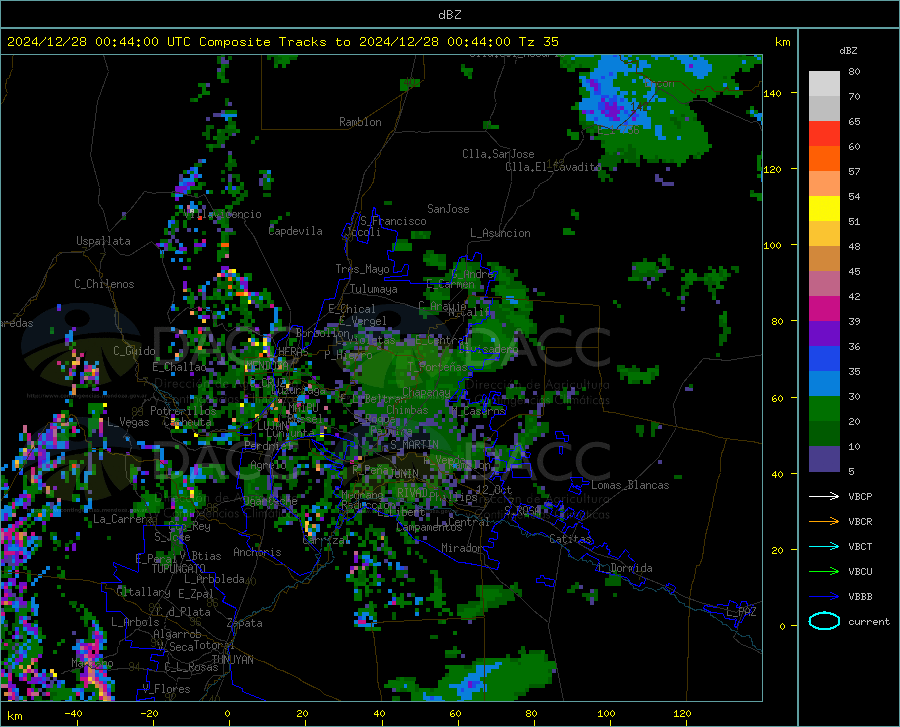Click the 'L_Dormida' map label
The width and height of the screenshot is (900, 727).
pos(624,568)
